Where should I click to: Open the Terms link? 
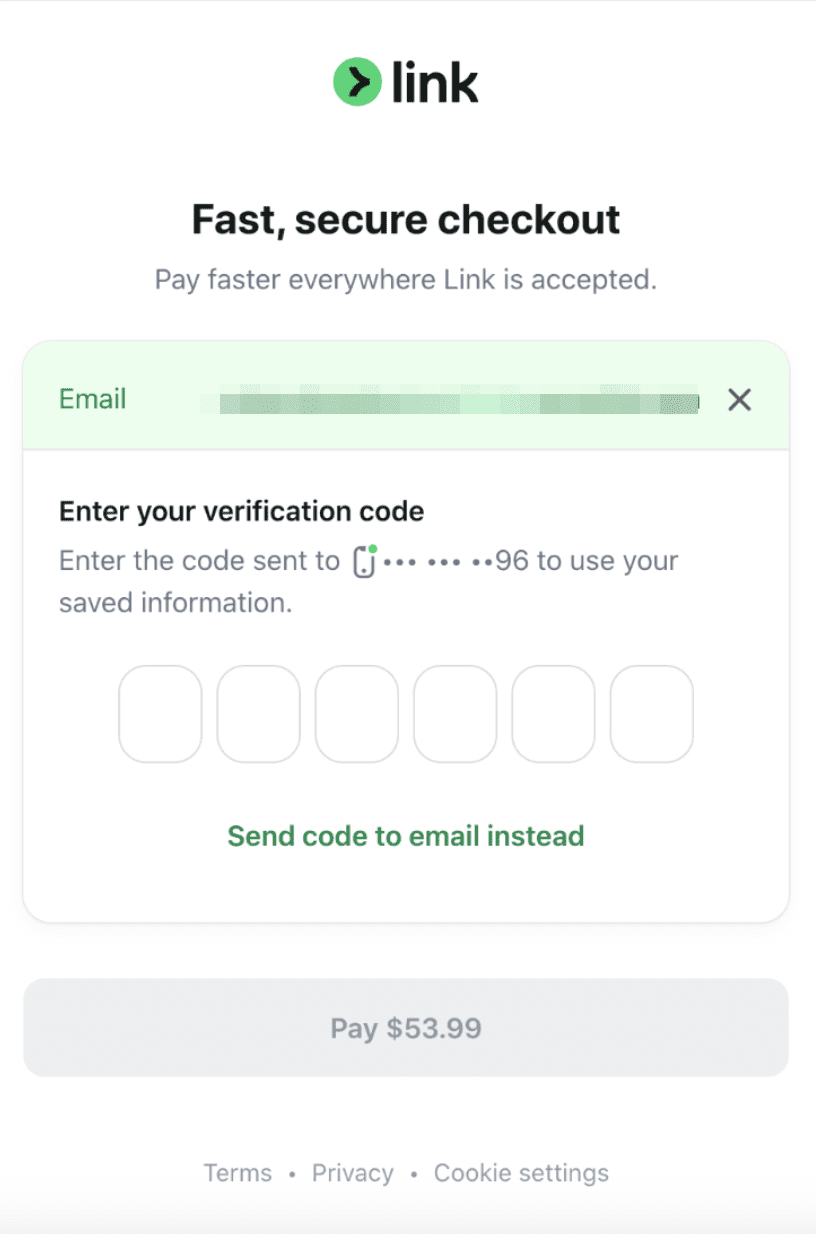pyautogui.click(x=238, y=1173)
